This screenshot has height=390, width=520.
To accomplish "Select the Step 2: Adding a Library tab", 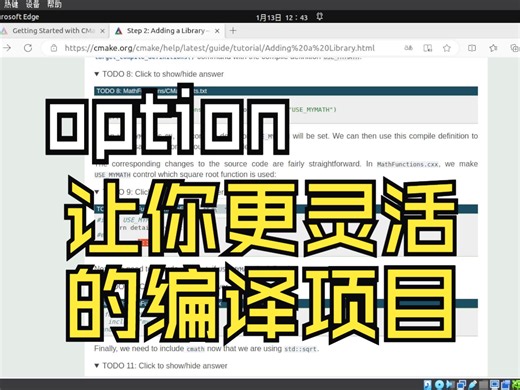I will (167, 31).
